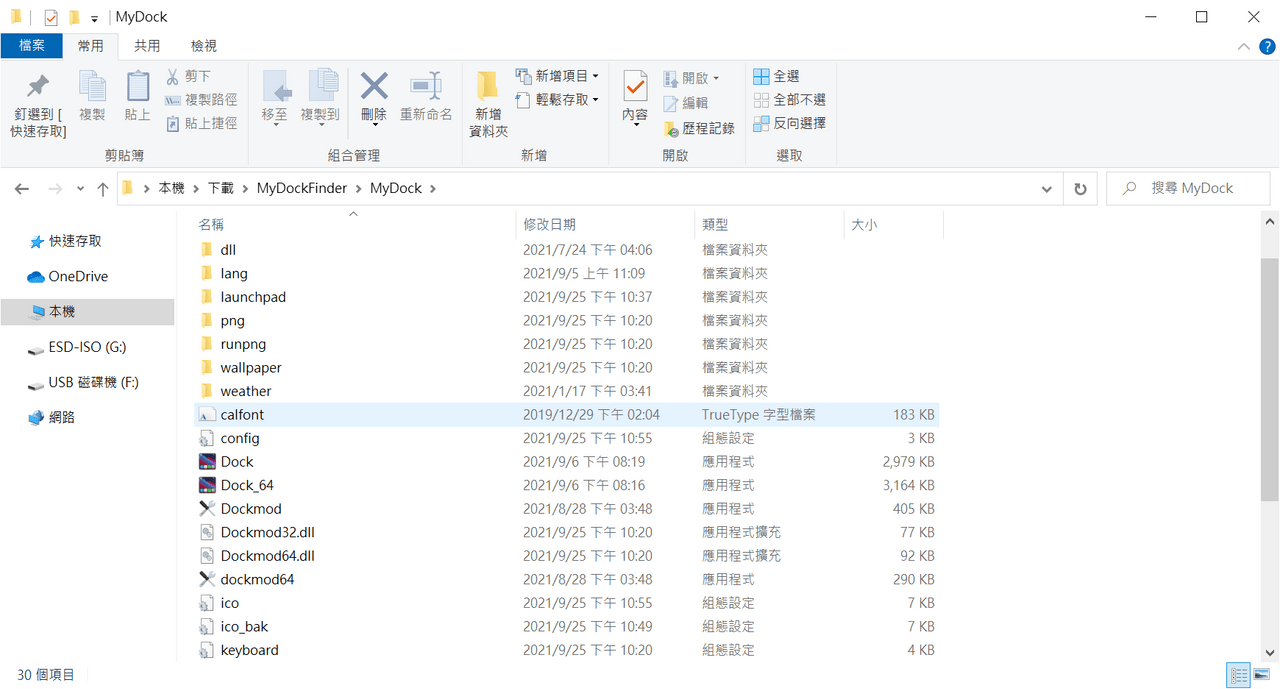Click the Properties checkmark icon in title bar
Viewport: 1280px width, 689px height.
tap(51, 18)
